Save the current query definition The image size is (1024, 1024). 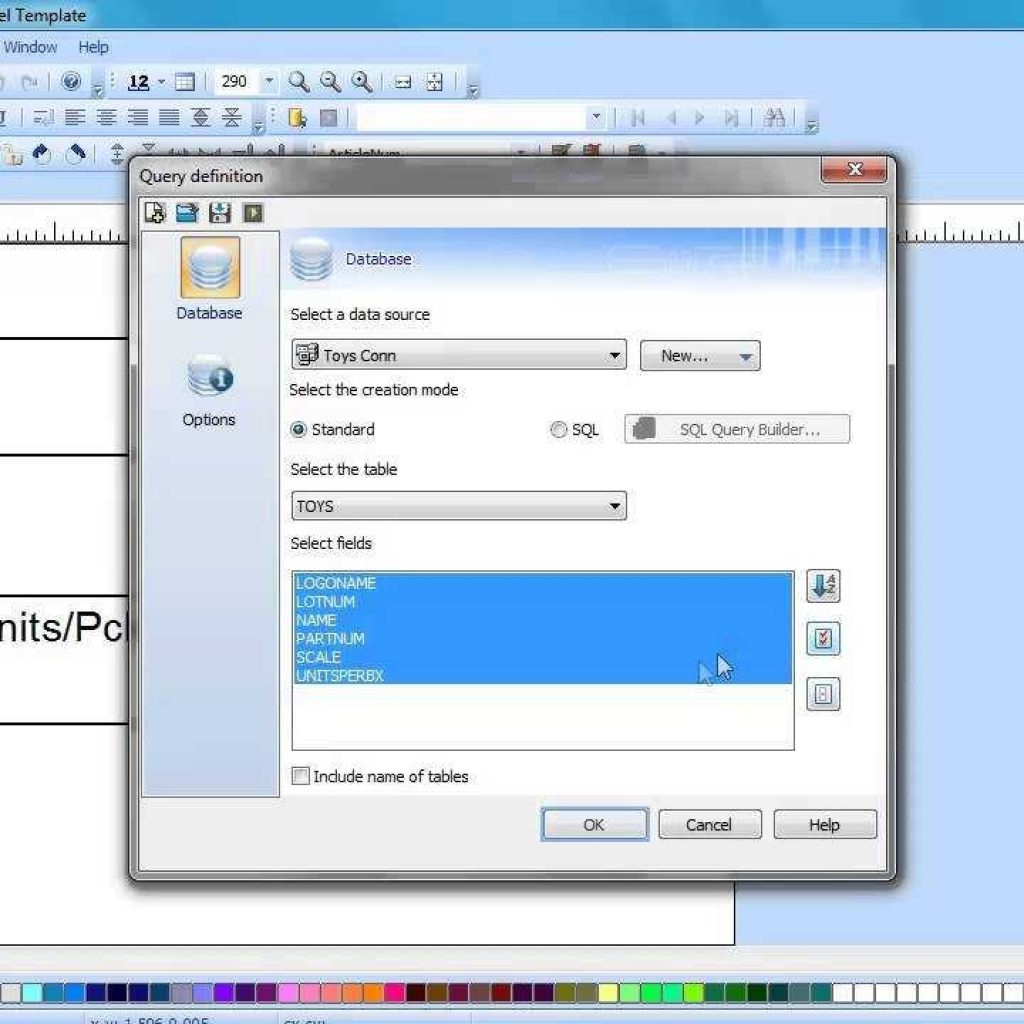point(220,213)
